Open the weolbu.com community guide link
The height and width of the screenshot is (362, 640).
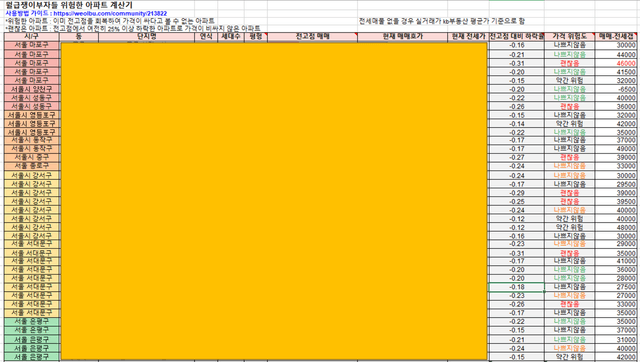(x=110, y=13)
